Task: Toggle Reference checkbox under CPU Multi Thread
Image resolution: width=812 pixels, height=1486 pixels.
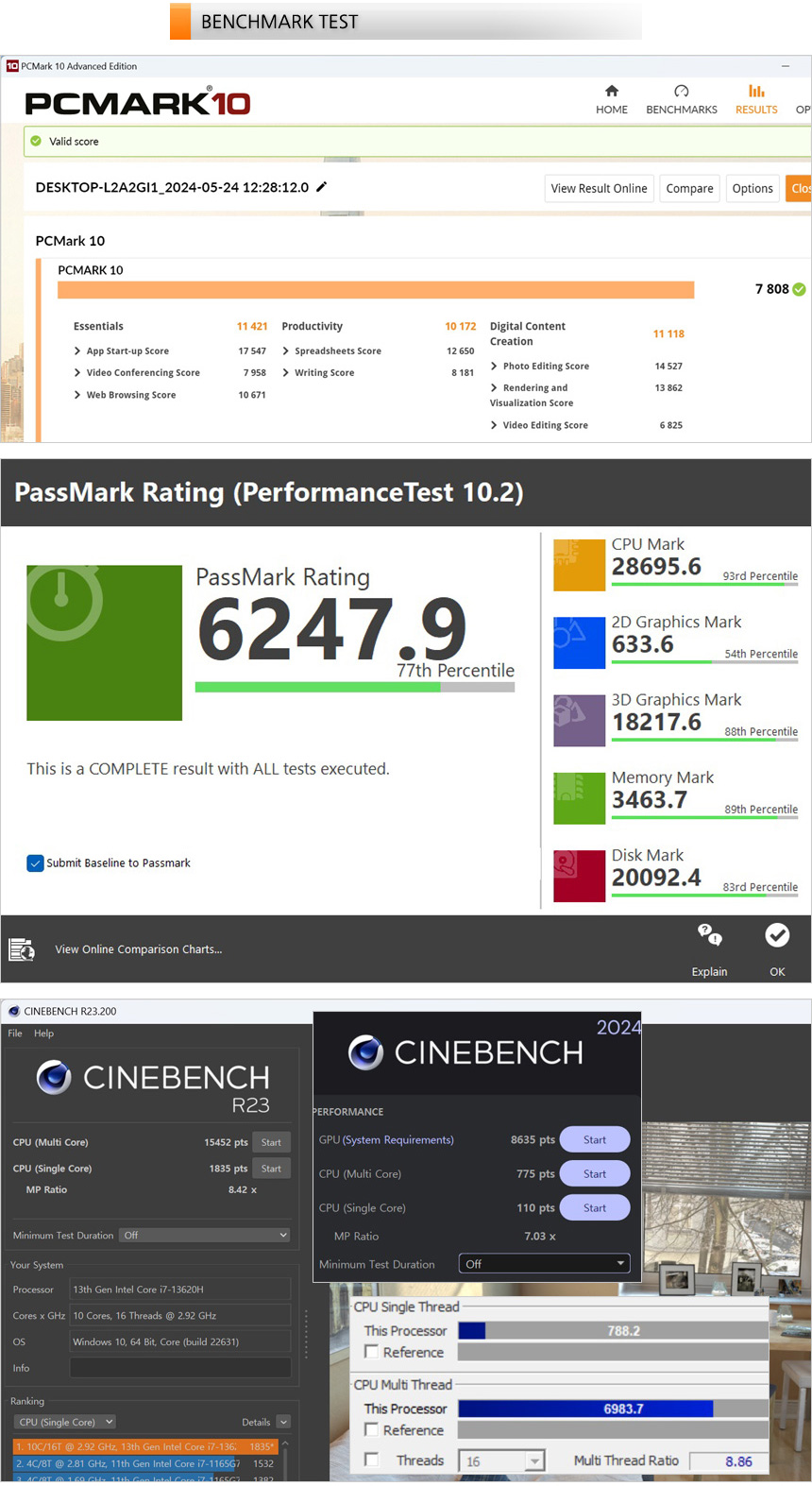Action: click(x=371, y=1429)
